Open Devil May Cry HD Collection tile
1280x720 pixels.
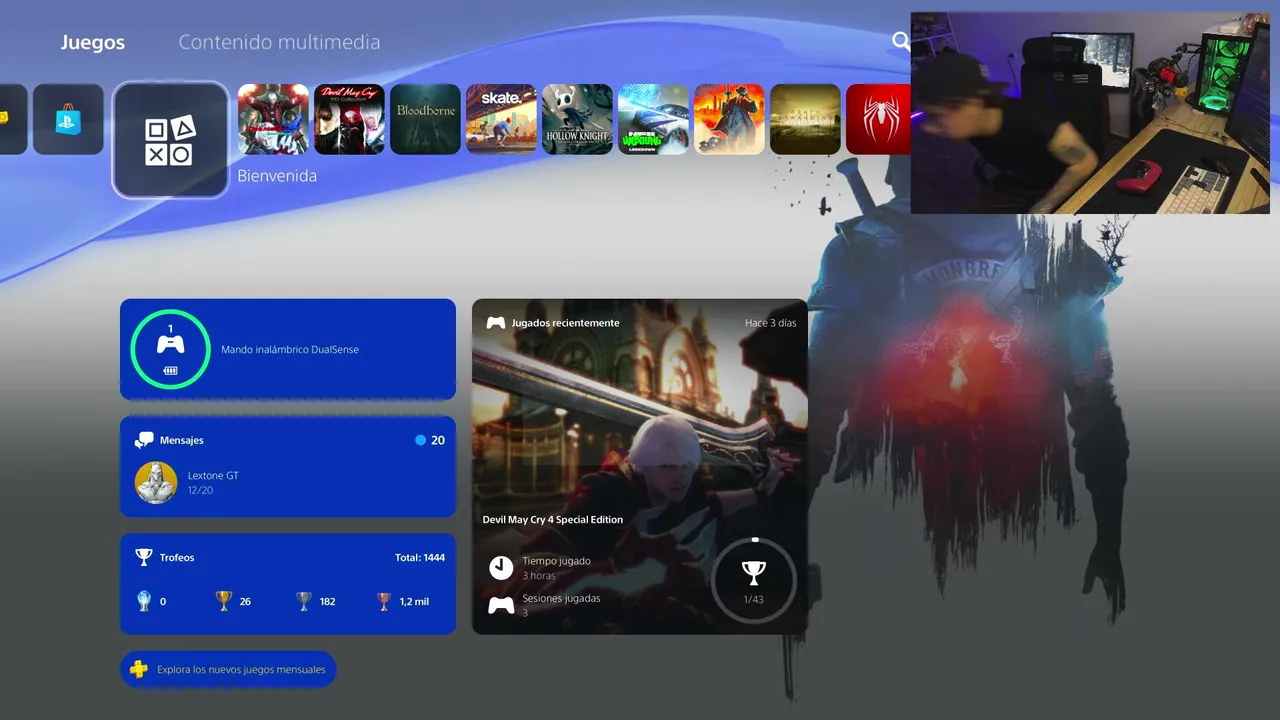click(x=349, y=119)
